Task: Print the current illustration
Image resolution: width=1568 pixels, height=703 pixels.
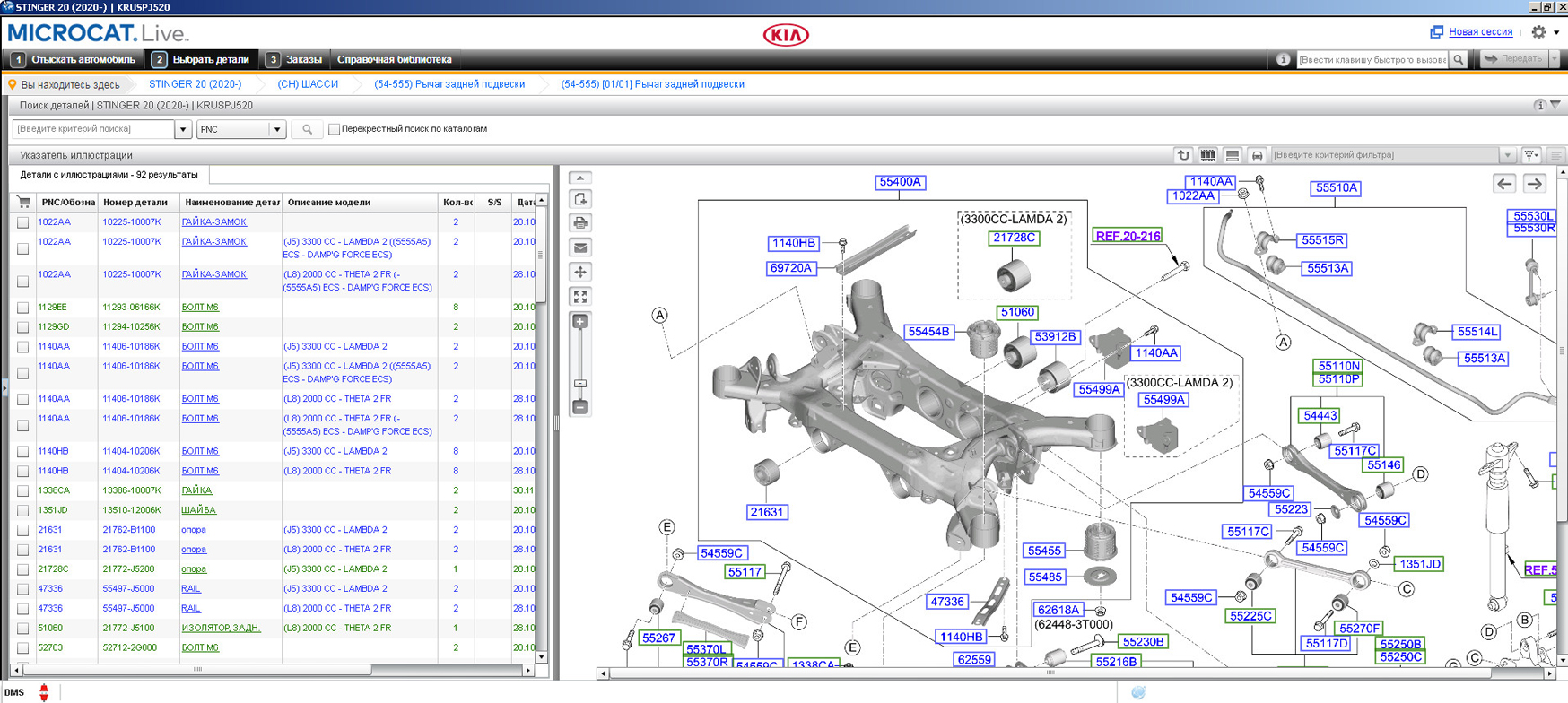Action: (x=580, y=223)
